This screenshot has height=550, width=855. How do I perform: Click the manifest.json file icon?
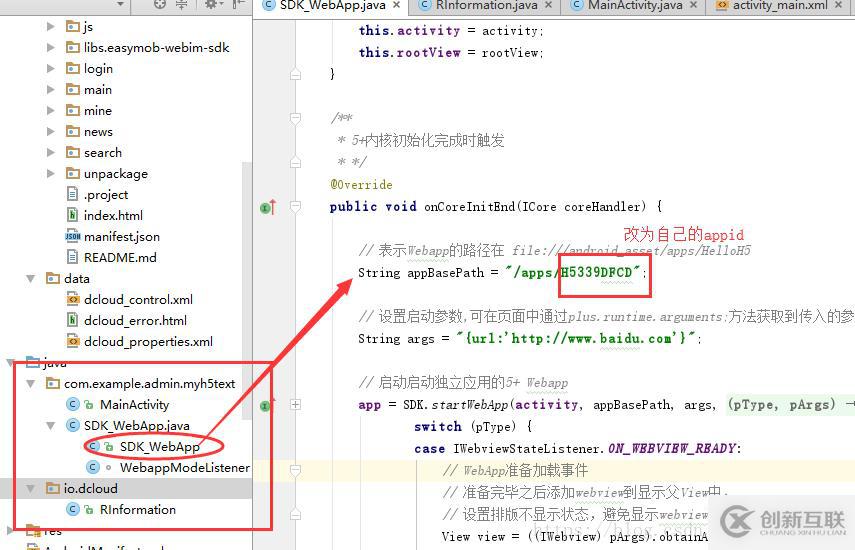(x=73, y=236)
